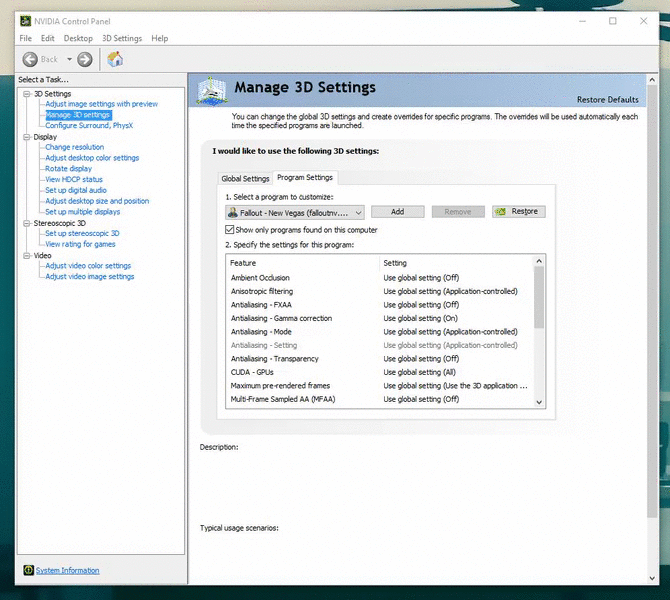Open the File menu
670x600 pixels.
[26, 38]
